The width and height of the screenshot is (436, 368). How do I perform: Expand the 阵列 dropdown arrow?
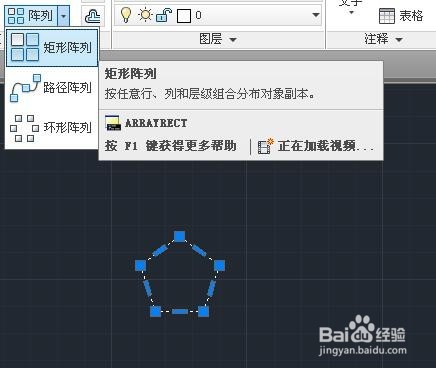point(63,15)
